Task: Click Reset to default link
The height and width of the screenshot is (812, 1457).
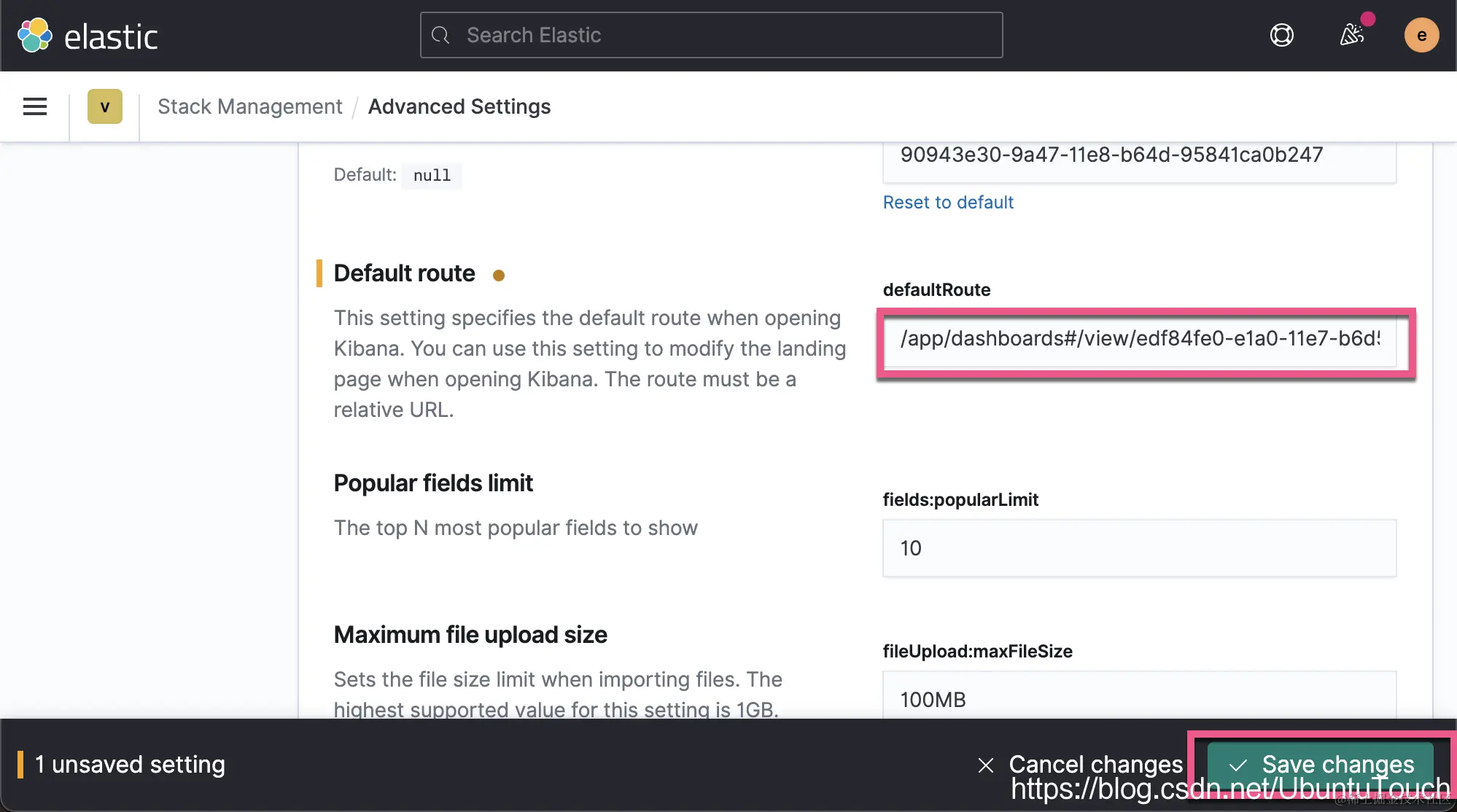Action: 947,202
